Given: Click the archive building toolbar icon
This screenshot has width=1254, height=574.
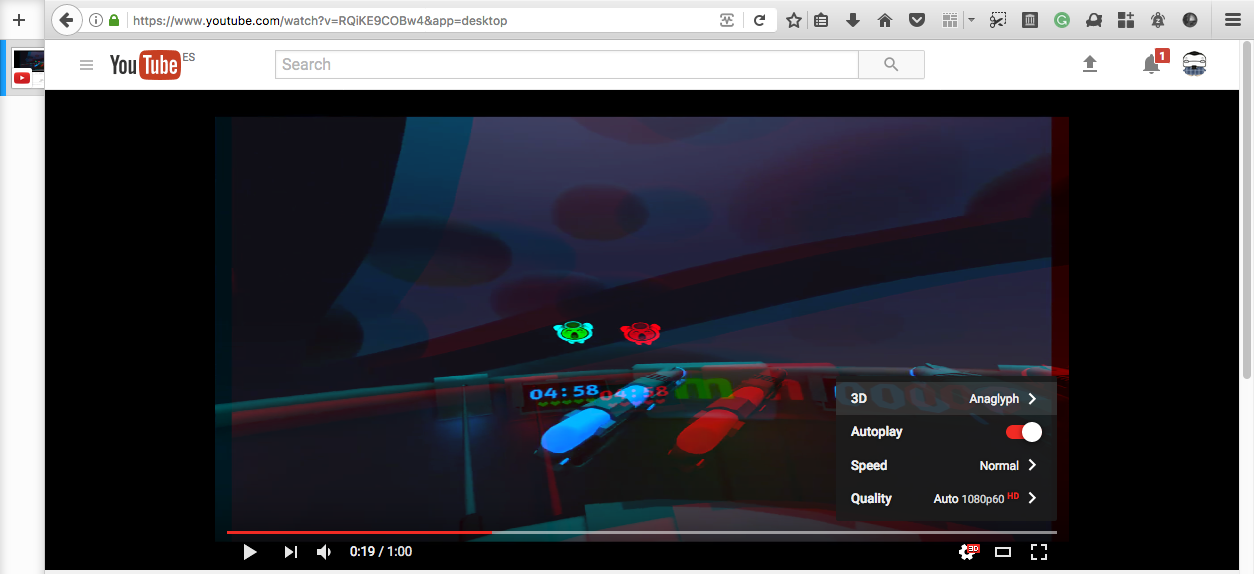Looking at the screenshot, I should point(1030,20).
